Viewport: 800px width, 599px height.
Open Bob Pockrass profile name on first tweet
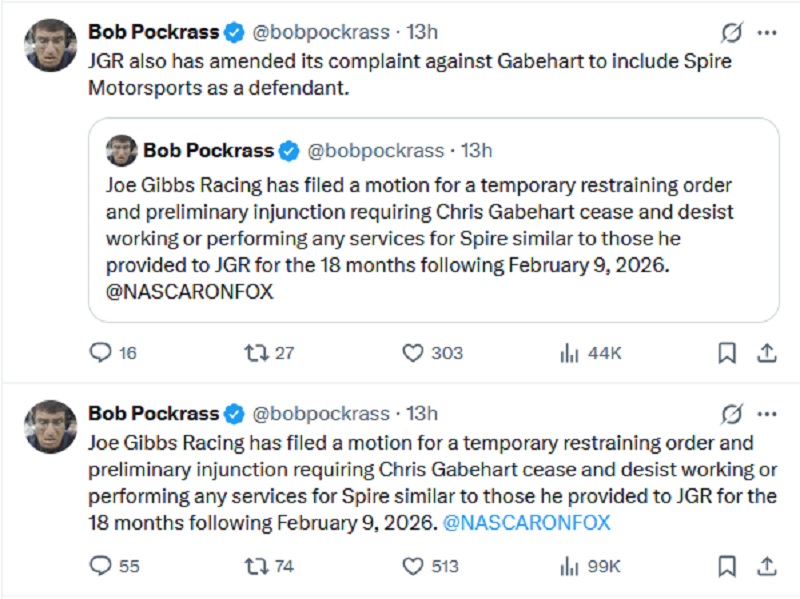tap(153, 33)
